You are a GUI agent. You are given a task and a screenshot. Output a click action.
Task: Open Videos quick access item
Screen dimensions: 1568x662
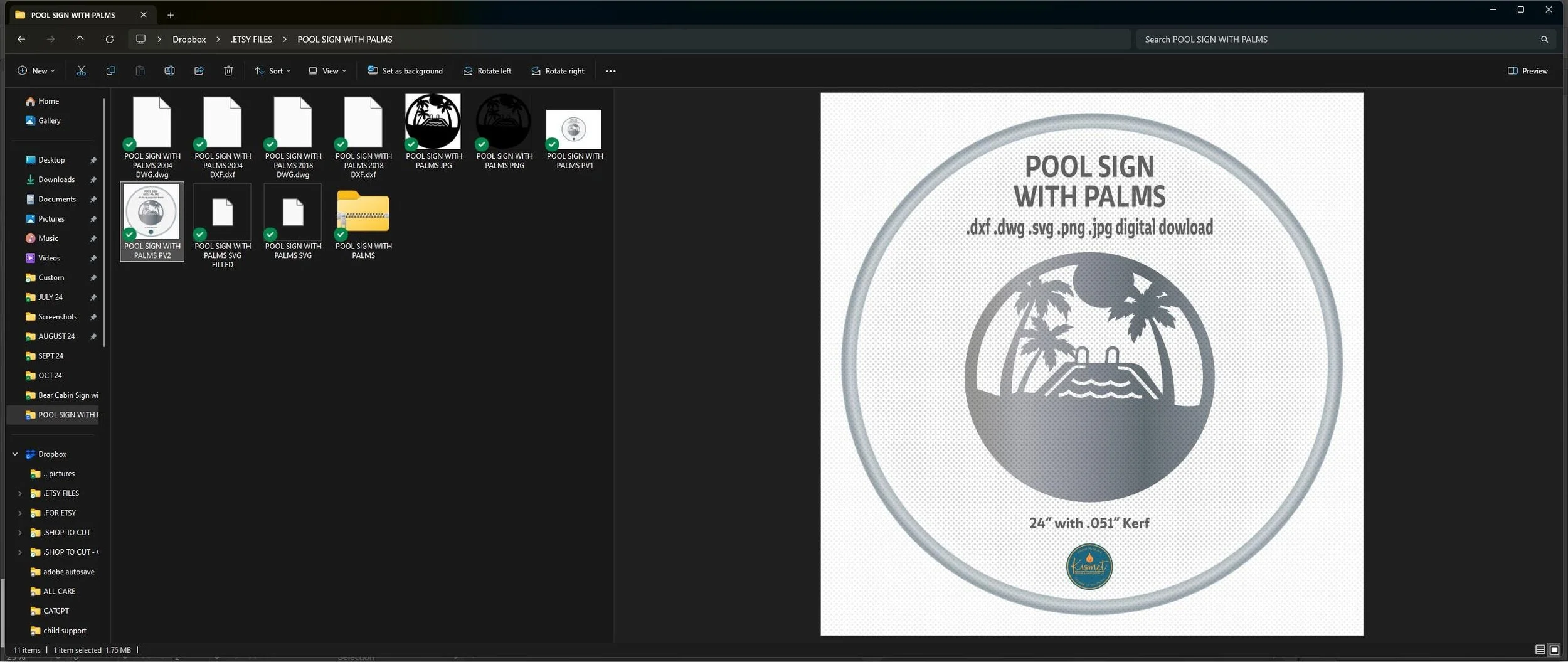pos(49,258)
